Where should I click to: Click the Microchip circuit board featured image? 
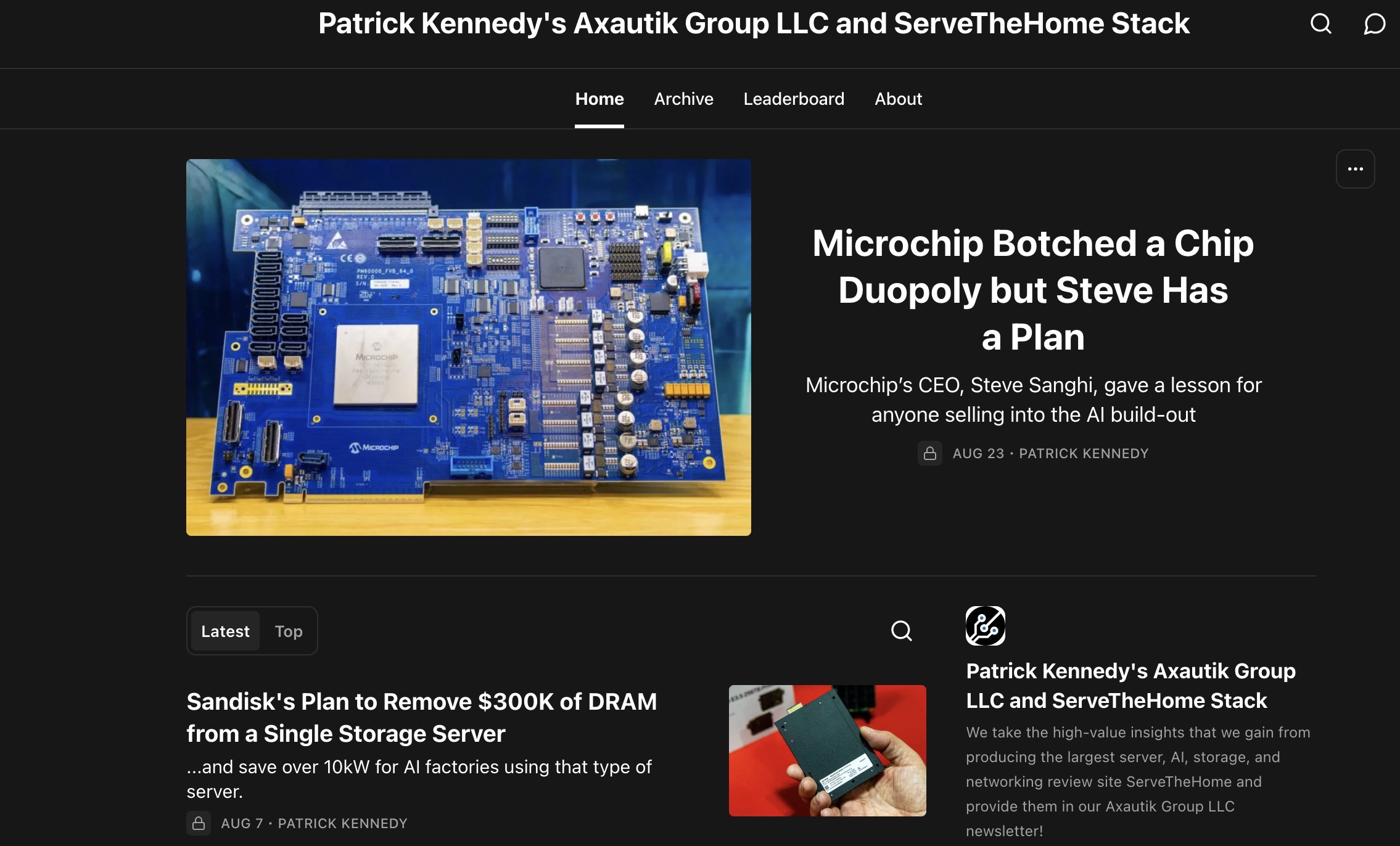tap(469, 347)
